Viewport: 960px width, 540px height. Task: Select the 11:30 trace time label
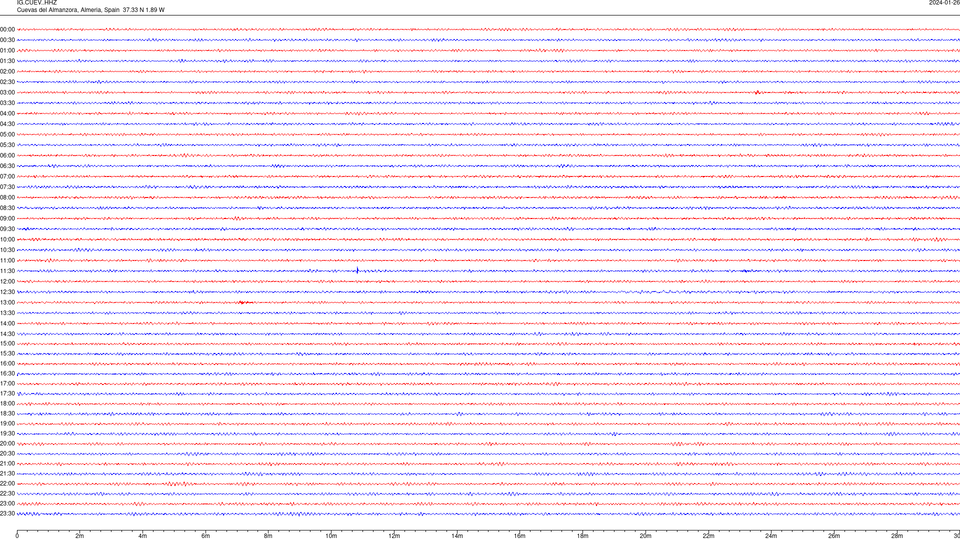(x=7, y=271)
